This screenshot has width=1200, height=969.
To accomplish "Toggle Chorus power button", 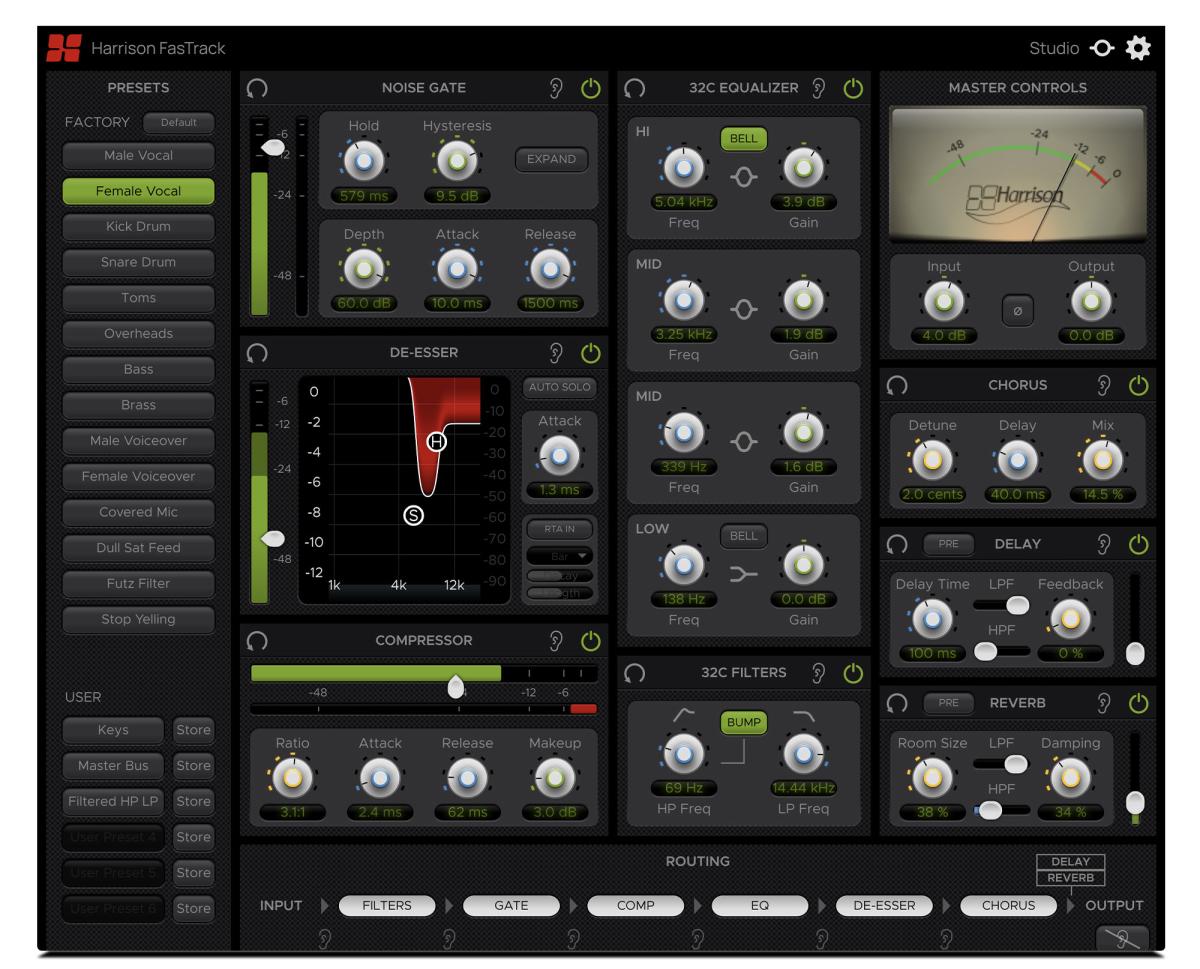I will coord(1139,385).
